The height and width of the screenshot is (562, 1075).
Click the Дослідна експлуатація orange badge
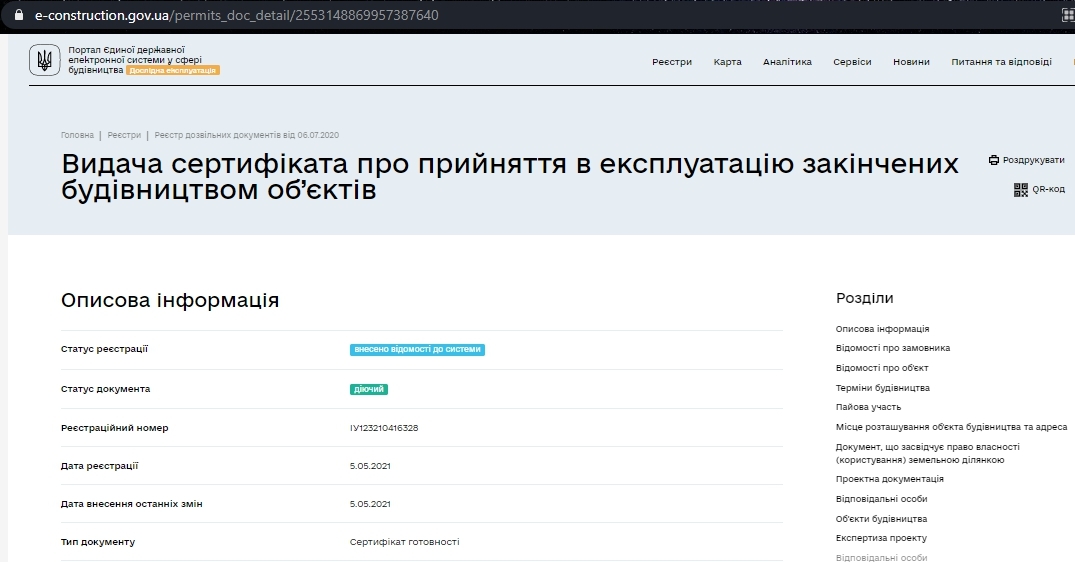pyautogui.click(x=173, y=70)
